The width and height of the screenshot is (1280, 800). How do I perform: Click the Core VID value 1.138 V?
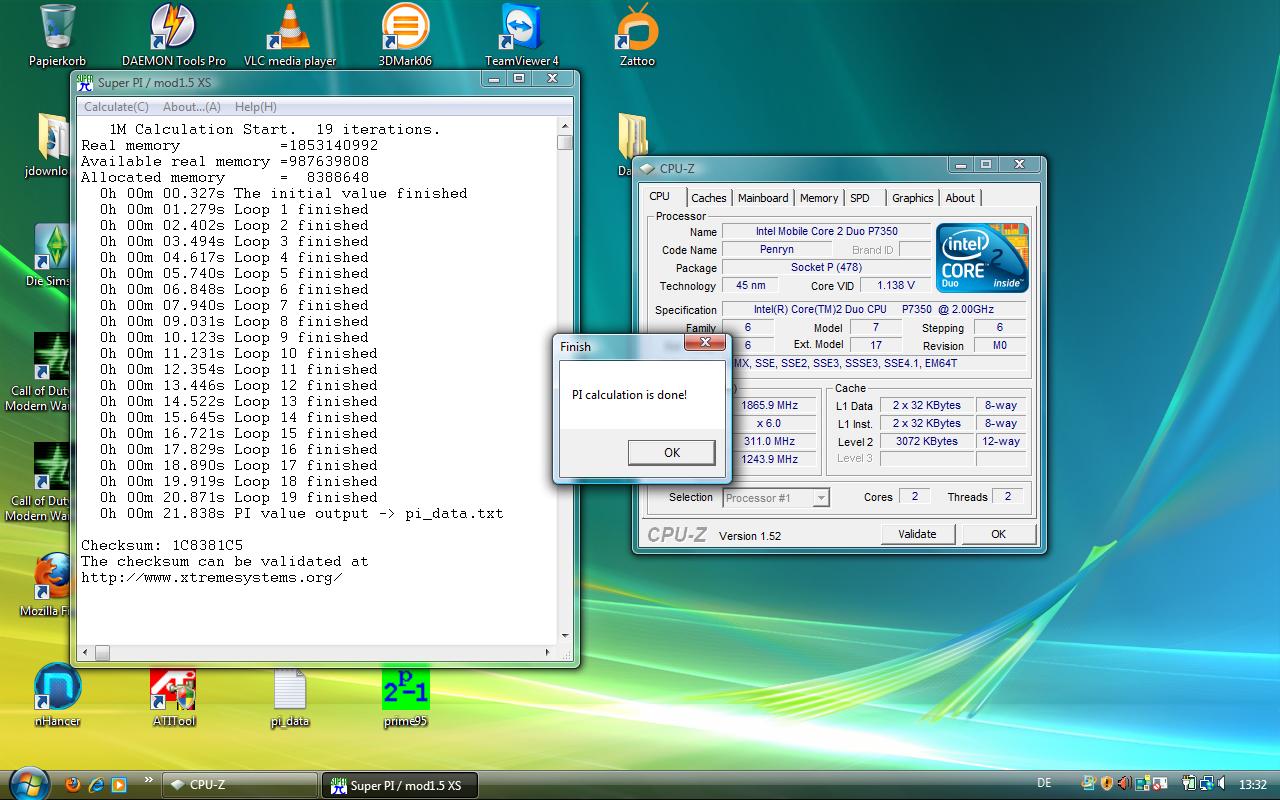[894, 285]
